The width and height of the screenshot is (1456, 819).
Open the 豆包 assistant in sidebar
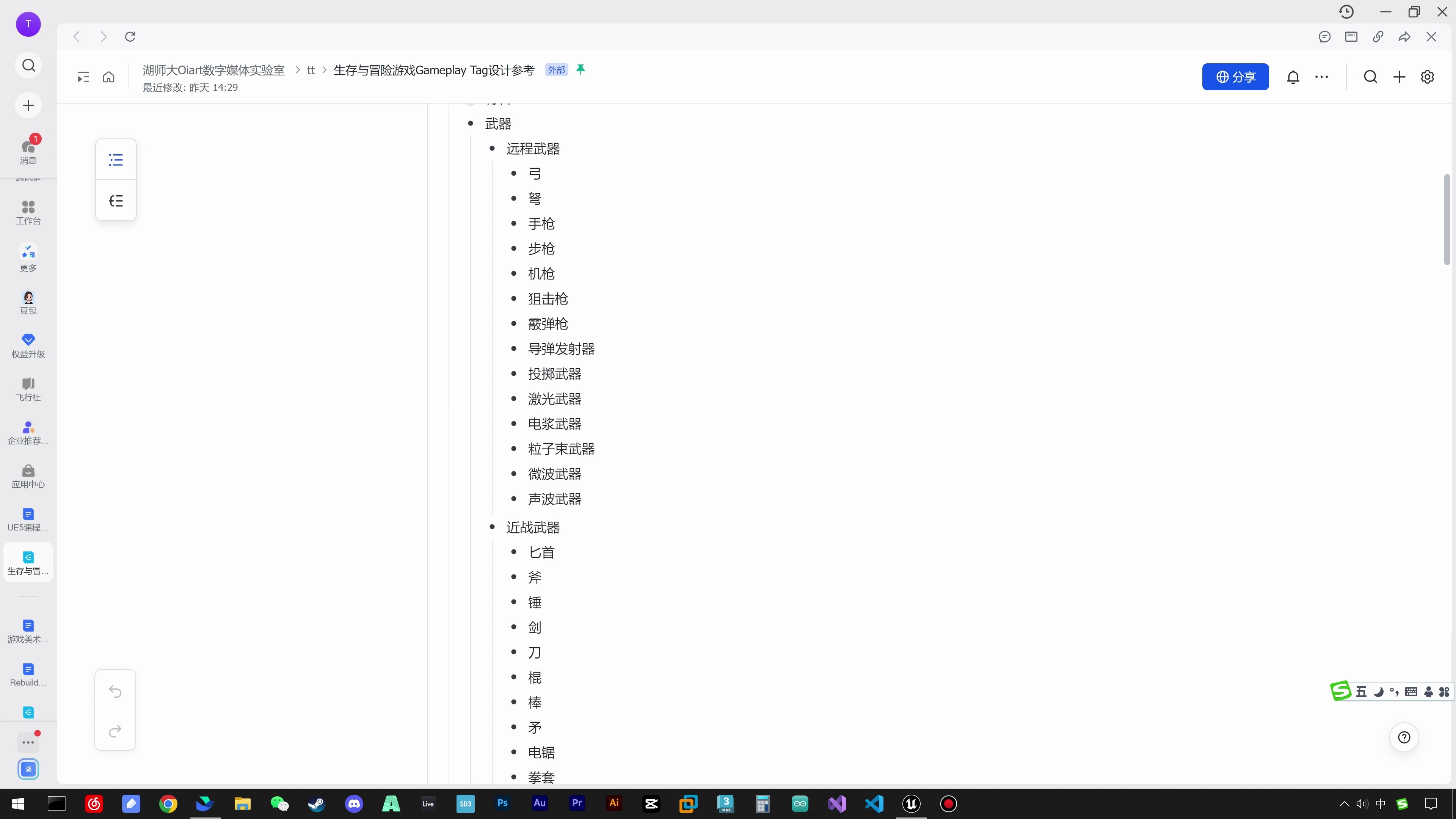coord(28,303)
